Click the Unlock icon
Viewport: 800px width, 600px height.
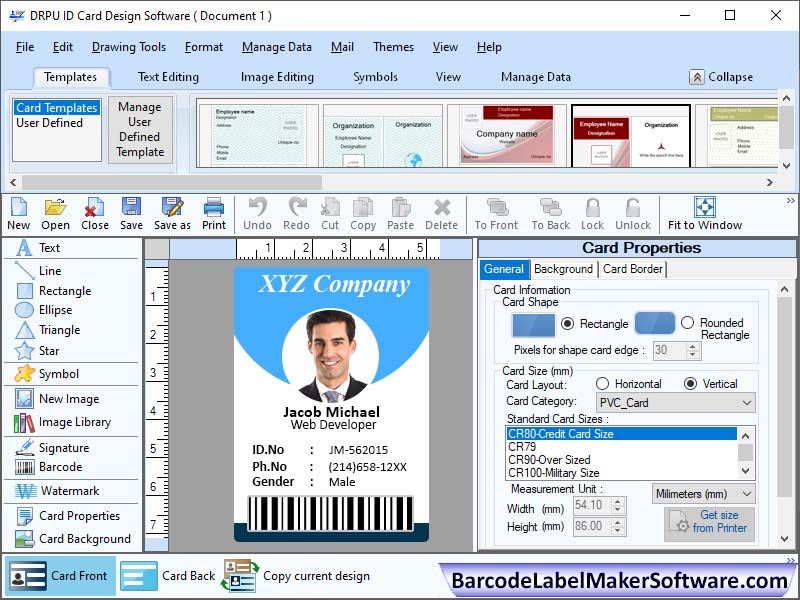(x=633, y=213)
